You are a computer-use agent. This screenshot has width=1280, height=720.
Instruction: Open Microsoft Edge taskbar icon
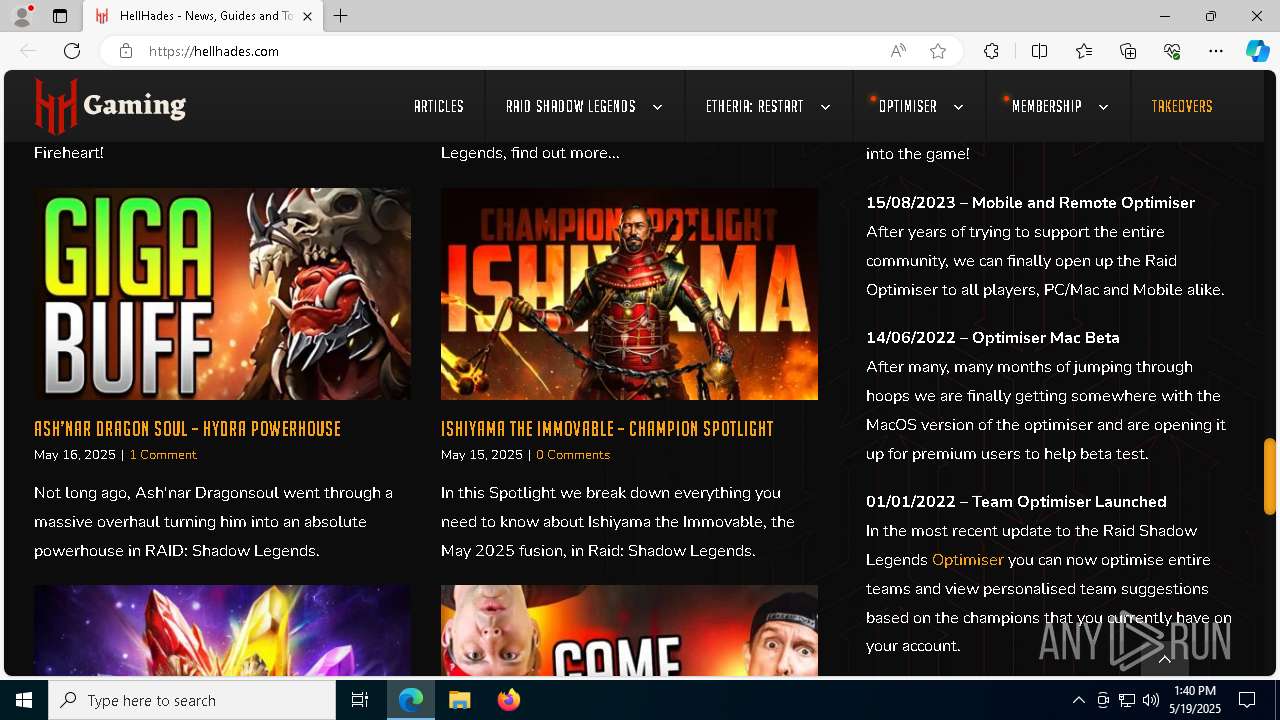point(411,700)
